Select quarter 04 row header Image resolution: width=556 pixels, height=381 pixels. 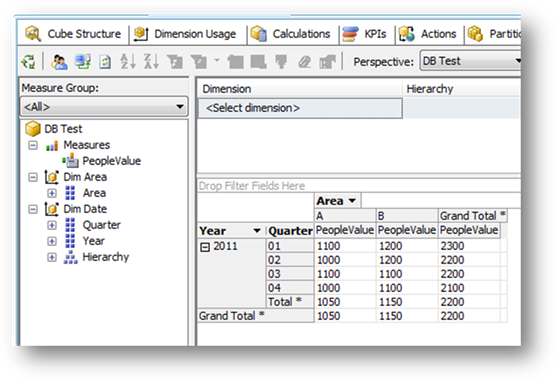290,288
